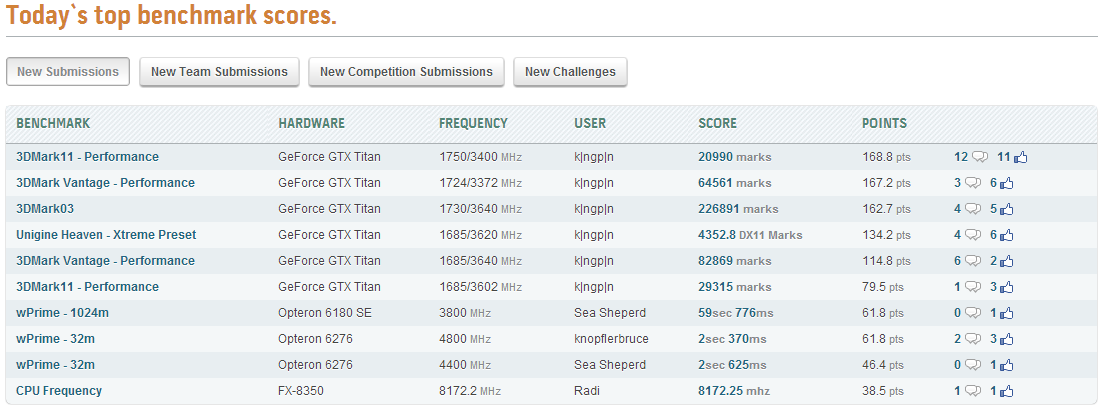Select New Competition Submissions tab
This screenshot has width=1103, height=410.
[x=407, y=72]
